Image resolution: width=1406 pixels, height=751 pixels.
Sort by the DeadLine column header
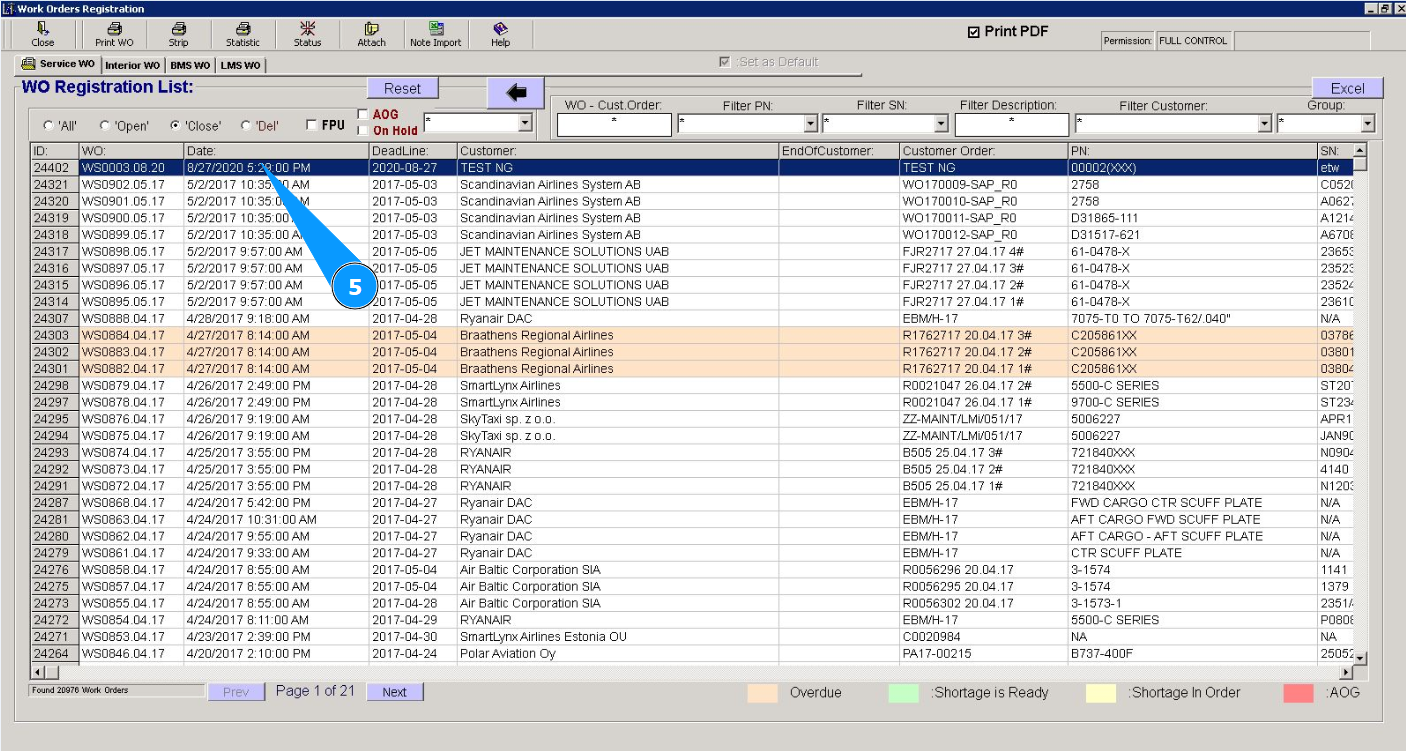tap(413, 151)
